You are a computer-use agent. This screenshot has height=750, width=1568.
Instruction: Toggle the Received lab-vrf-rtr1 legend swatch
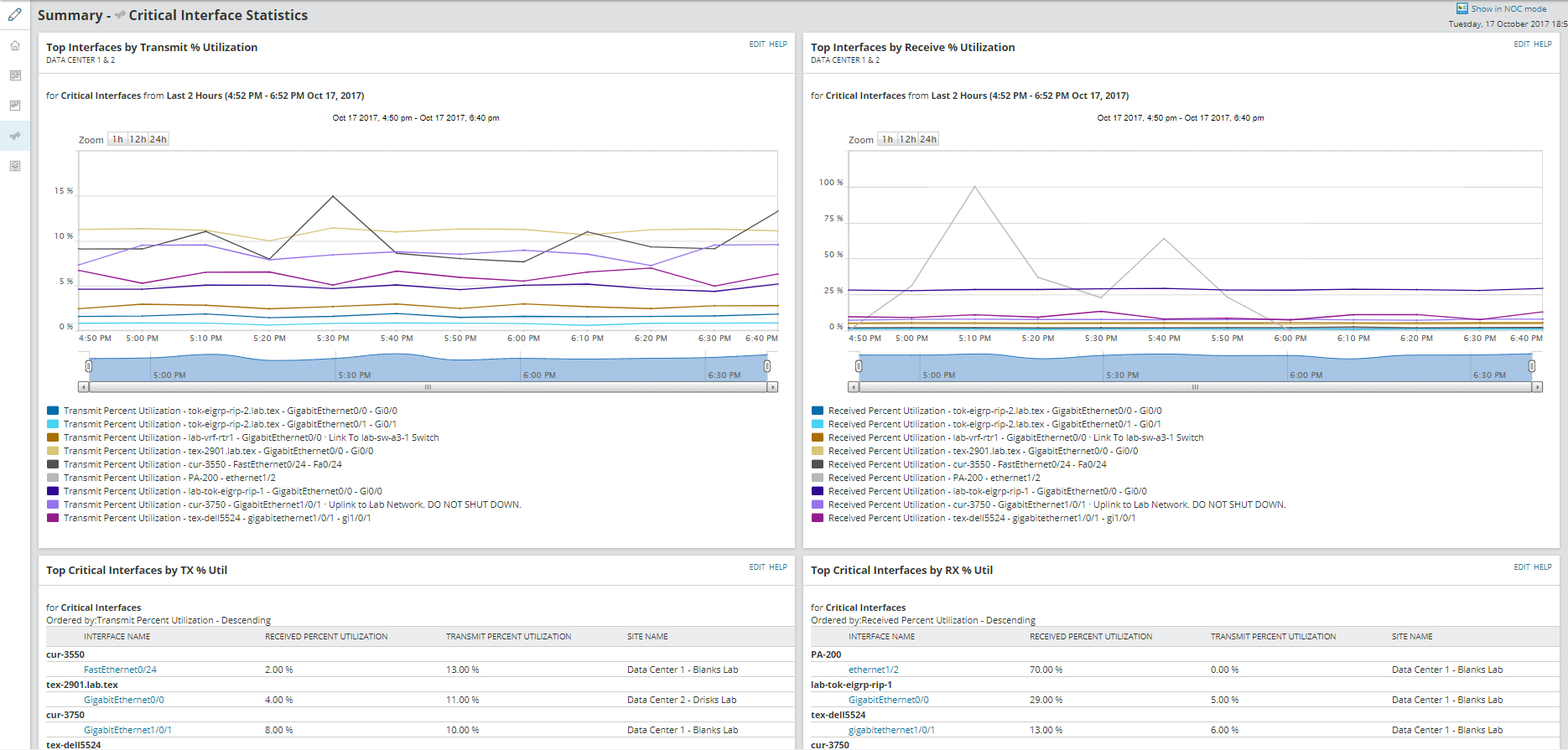tap(818, 437)
